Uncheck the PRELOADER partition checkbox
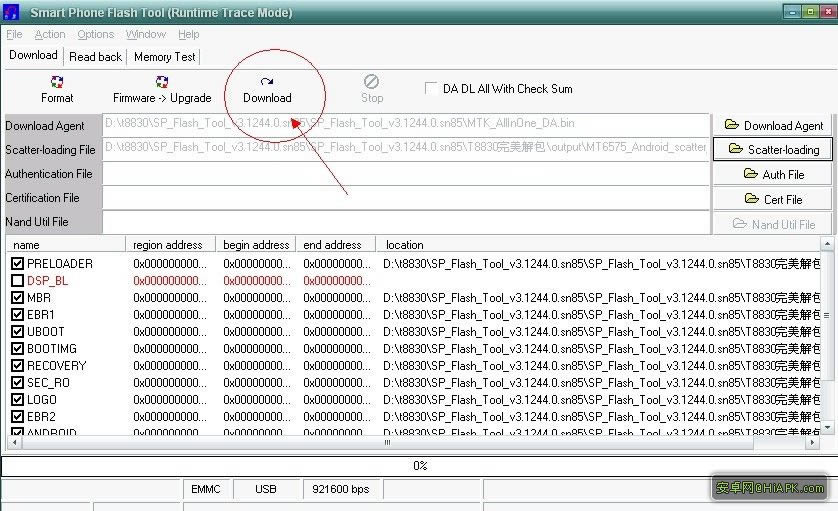838x511 pixels. (x=18, y=264)
